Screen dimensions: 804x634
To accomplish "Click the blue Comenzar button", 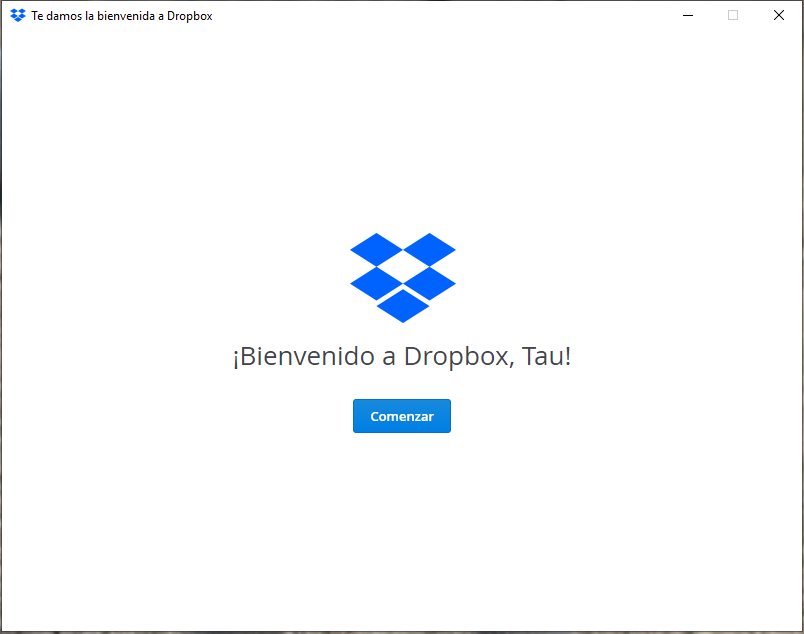I will point(401,416).
